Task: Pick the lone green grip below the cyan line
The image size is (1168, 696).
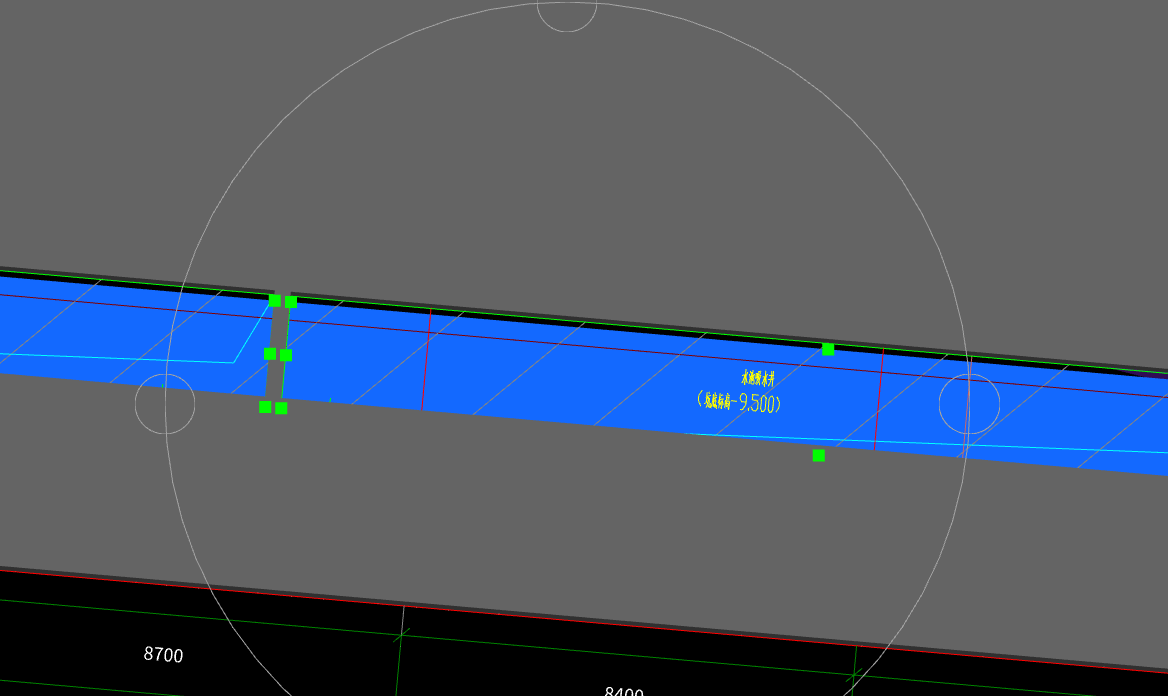Action: click(x=819, y=455)
